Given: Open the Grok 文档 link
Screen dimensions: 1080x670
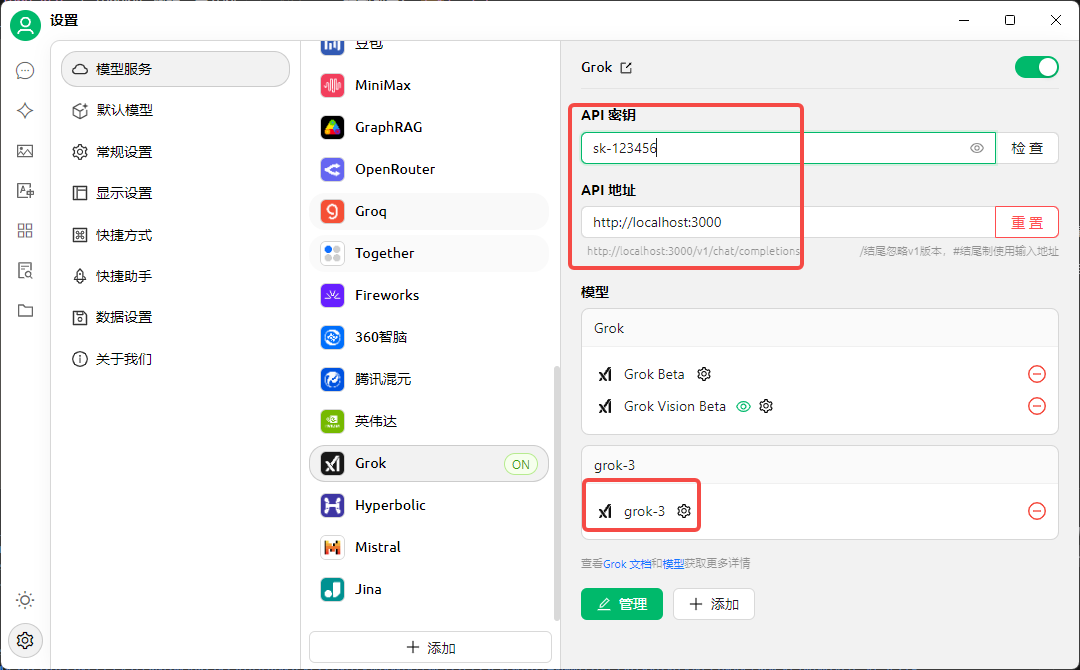Looking at the screenshot, I should (x=627, y=564).
